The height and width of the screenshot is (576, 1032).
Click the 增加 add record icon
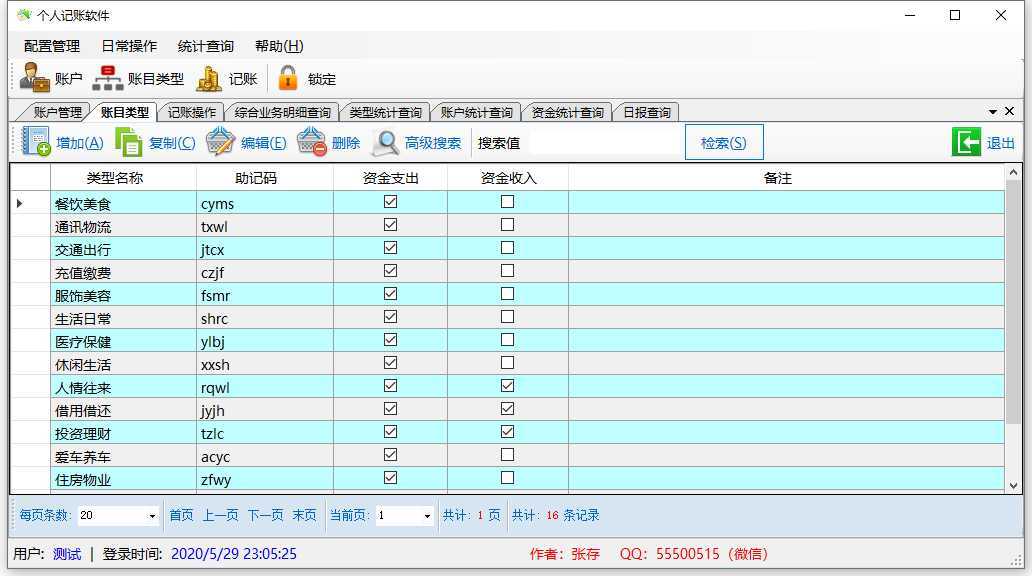36,142
